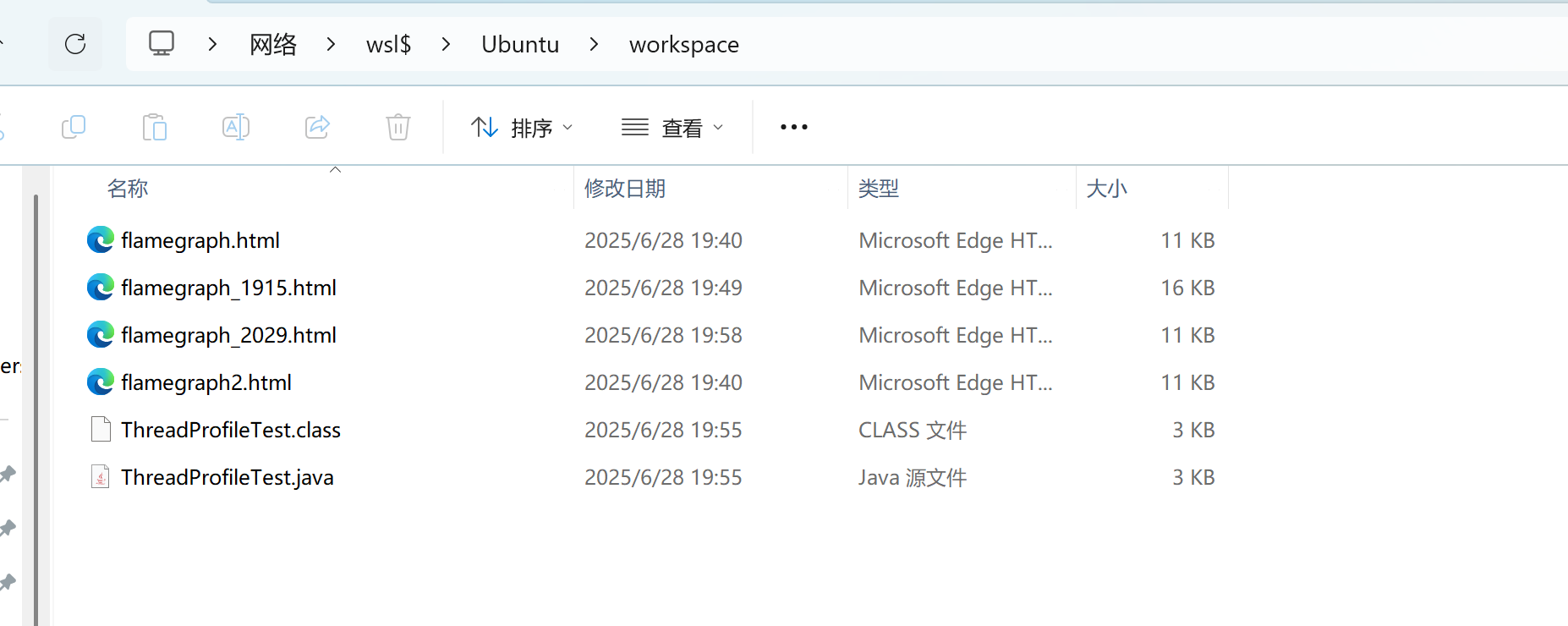
Task: Expand the chevron after wsl$ breadcrumb
Action: click(x=446, y=44)
